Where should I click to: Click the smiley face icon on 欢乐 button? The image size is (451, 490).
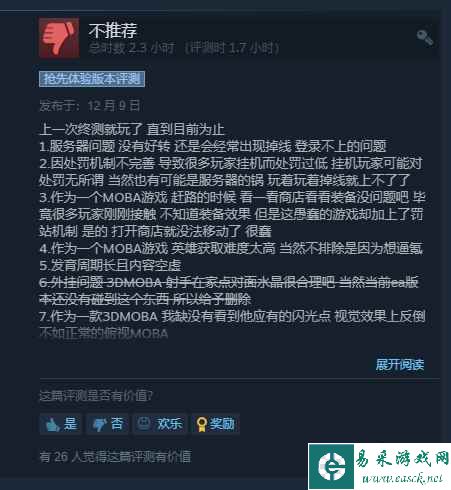coord(144,424)
